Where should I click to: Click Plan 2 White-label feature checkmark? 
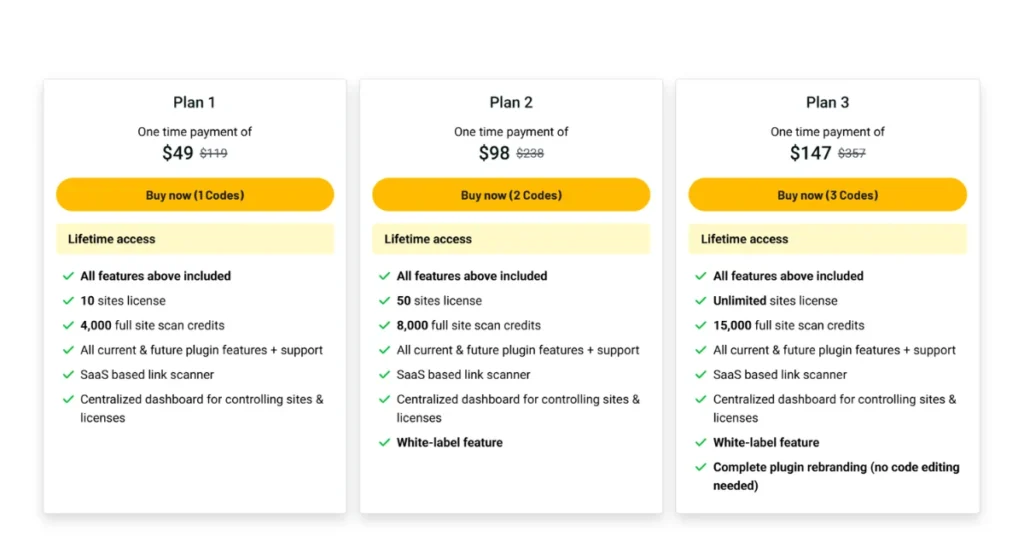(x=384, y=443)
